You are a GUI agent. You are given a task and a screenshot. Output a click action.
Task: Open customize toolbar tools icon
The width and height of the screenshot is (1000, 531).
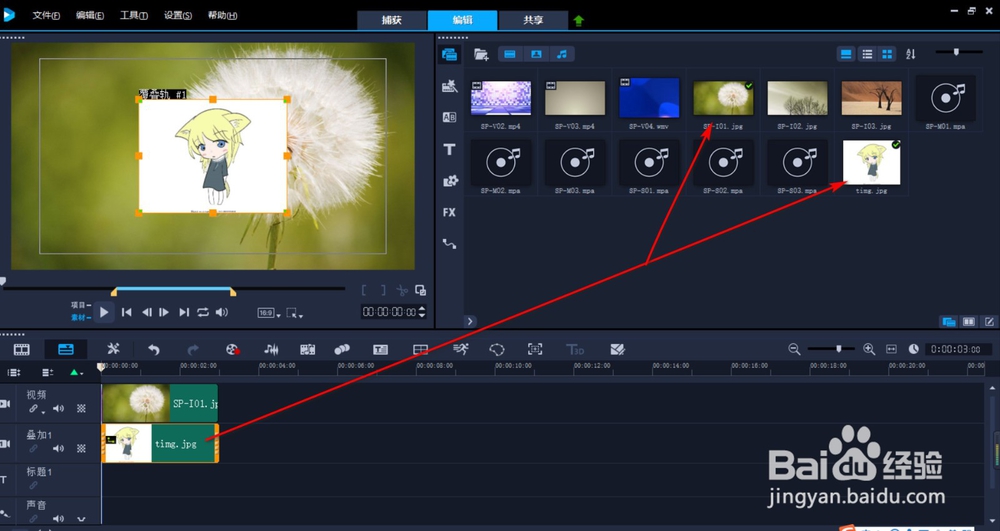[114, 349]
